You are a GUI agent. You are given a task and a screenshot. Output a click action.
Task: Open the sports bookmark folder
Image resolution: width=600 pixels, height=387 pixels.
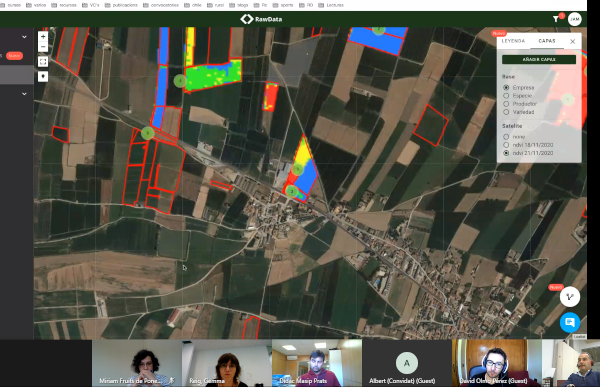coord(283,5)
